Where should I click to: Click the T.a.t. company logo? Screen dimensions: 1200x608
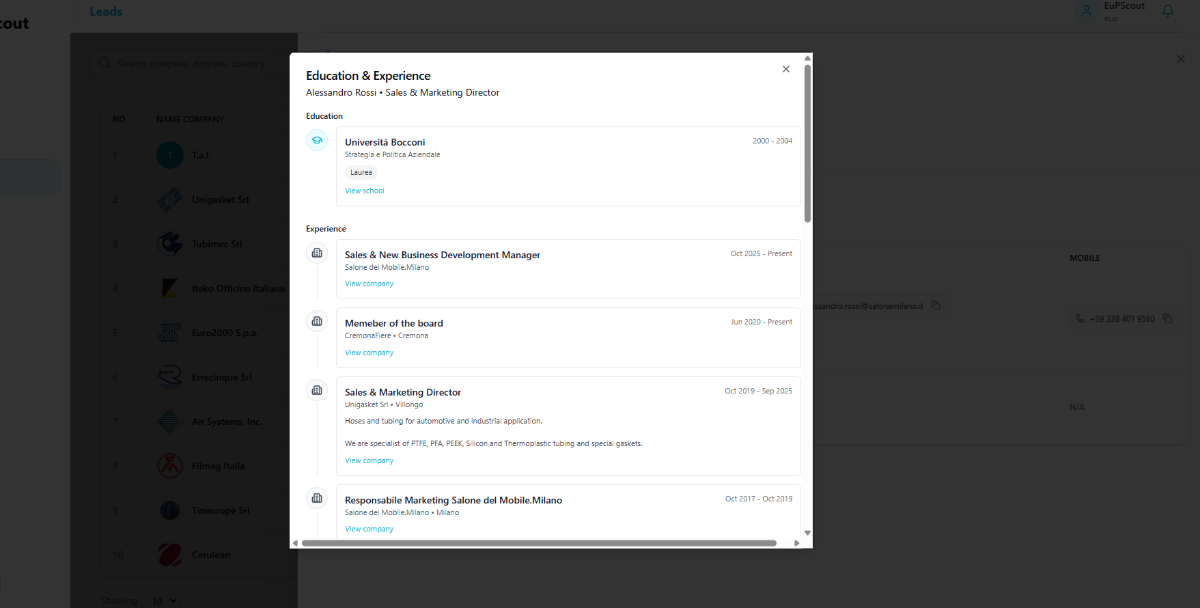coord(170,155)
